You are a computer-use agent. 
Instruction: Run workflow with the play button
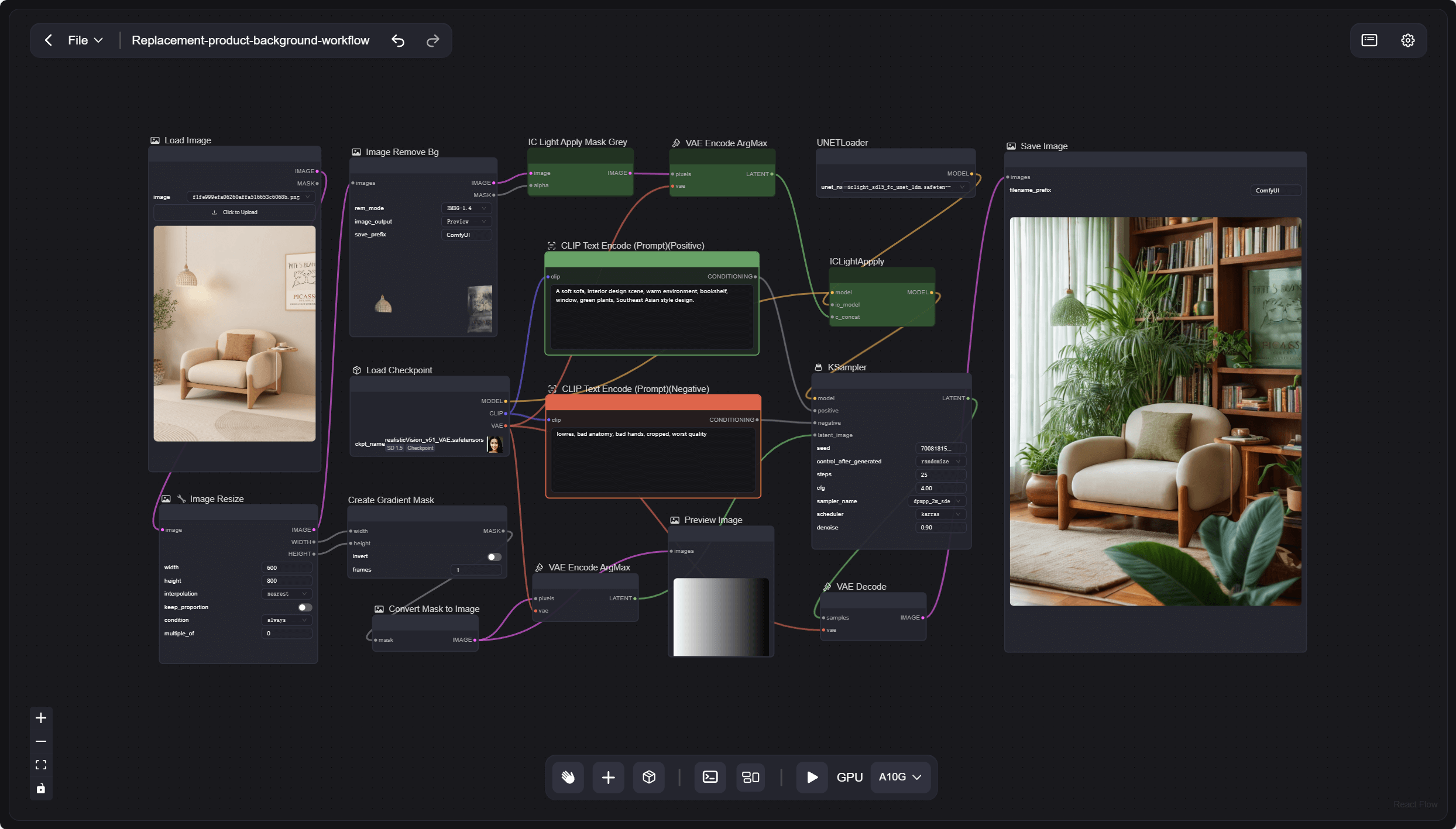pyautogui.click(x=812, y=777)
